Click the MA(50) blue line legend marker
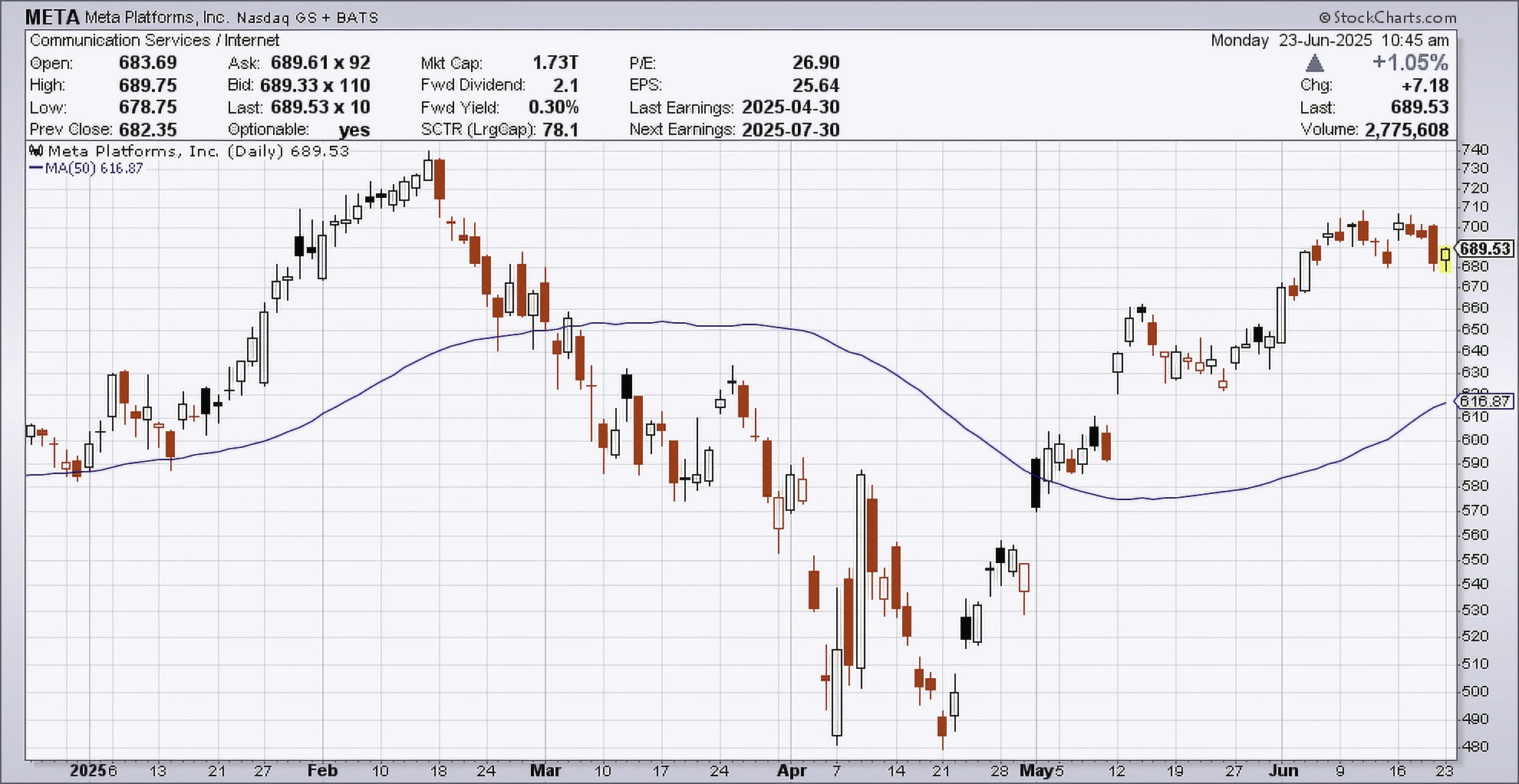Viewport: 1519px width, 784px height. [35, 168]
